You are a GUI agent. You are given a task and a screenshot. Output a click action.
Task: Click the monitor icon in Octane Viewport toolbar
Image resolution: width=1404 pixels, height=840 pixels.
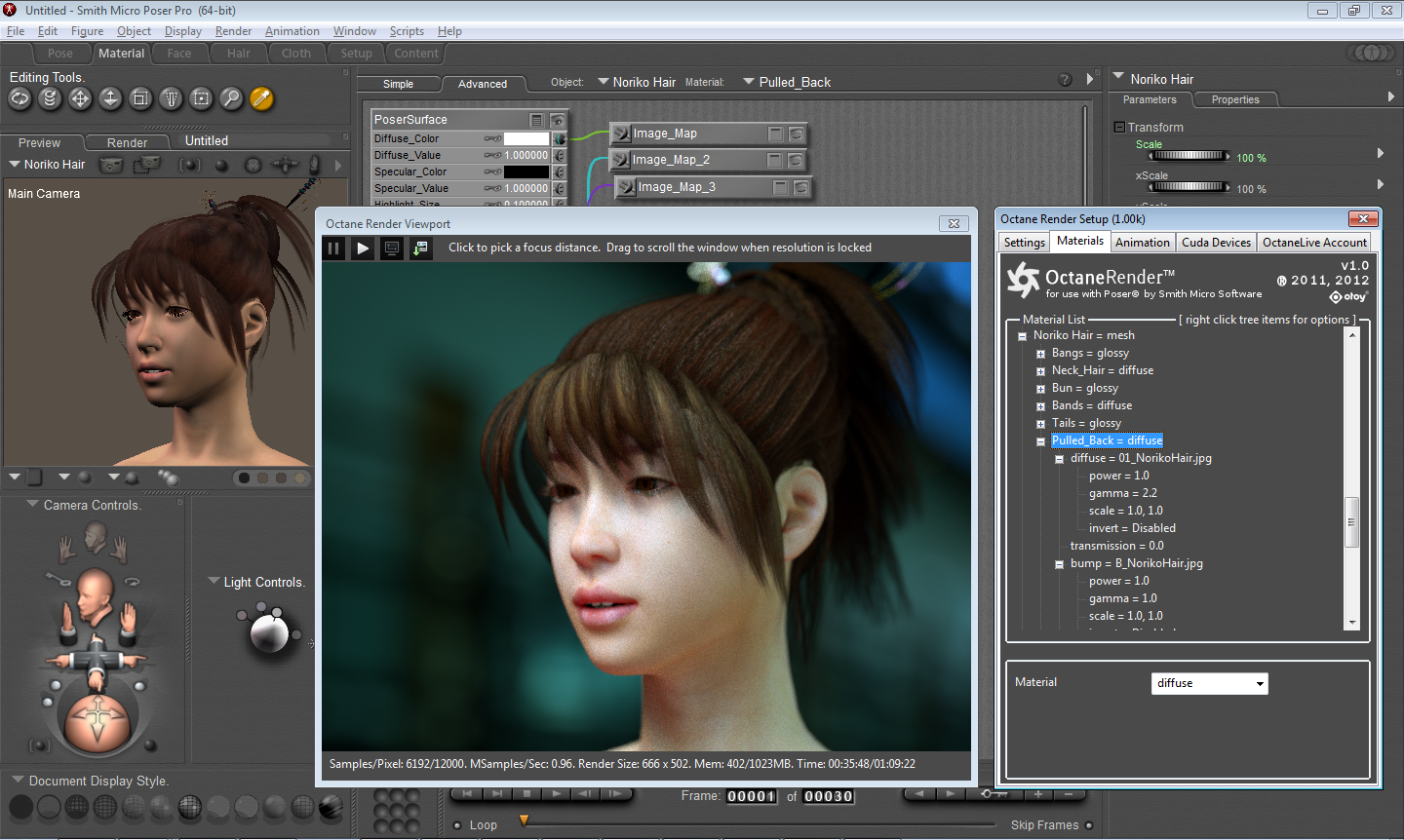tap(391, 248)
